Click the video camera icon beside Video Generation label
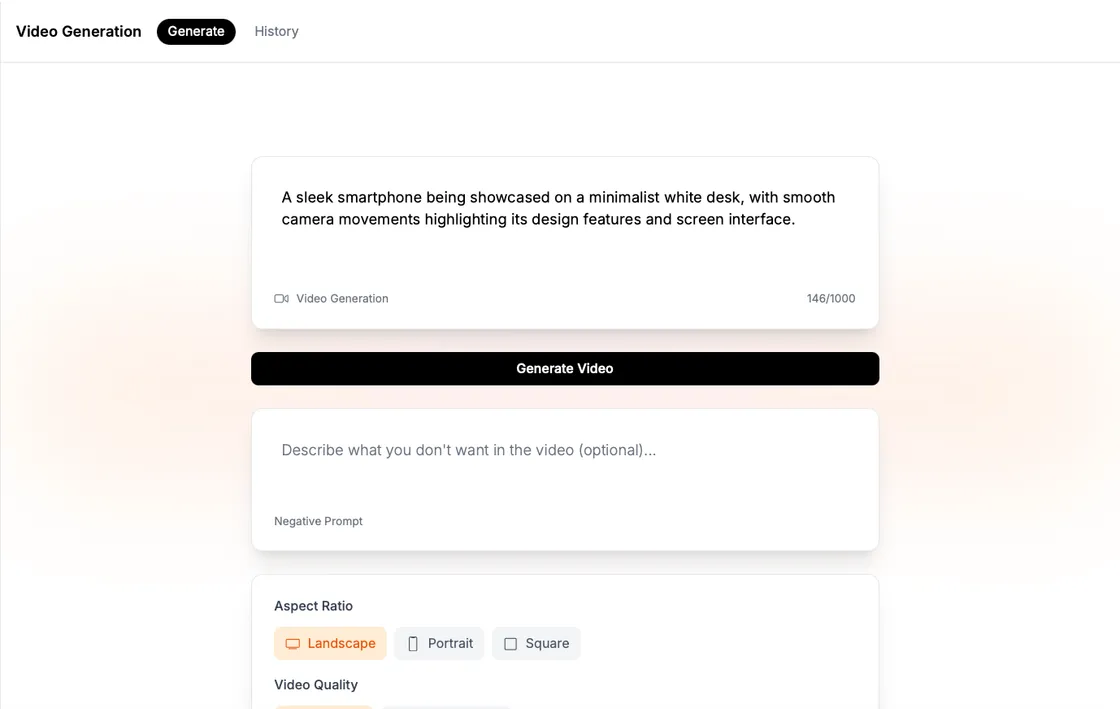This screenshot has width=1120, height=709. click(x=281, y=298)
